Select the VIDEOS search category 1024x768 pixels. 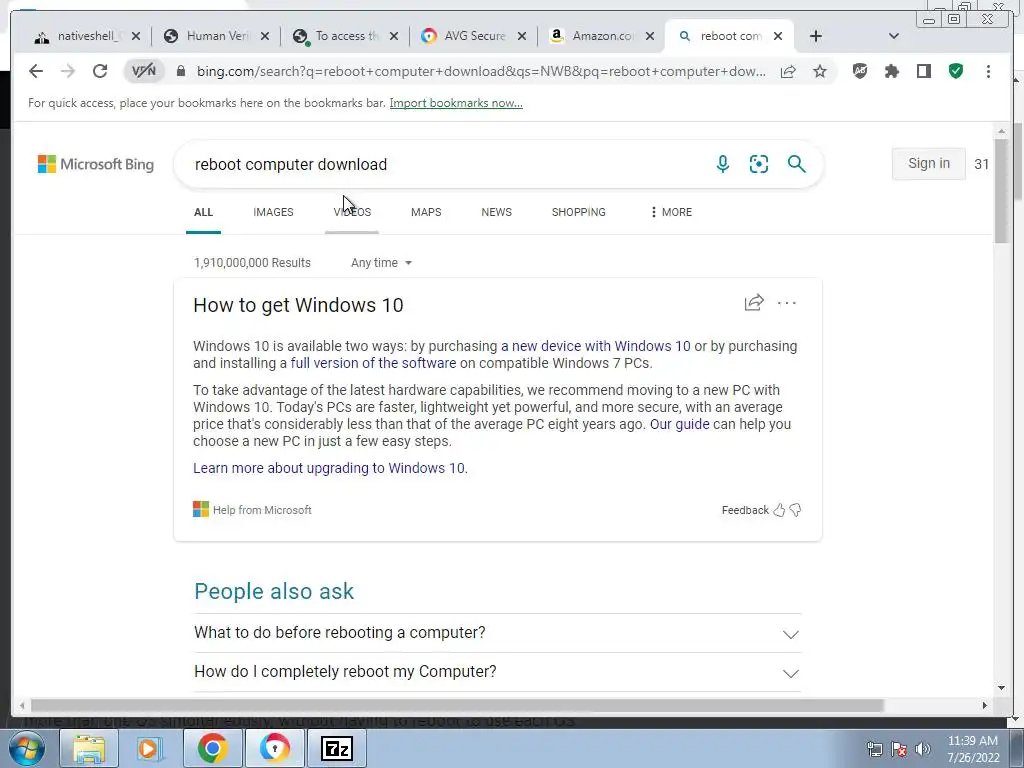(352, 212)
